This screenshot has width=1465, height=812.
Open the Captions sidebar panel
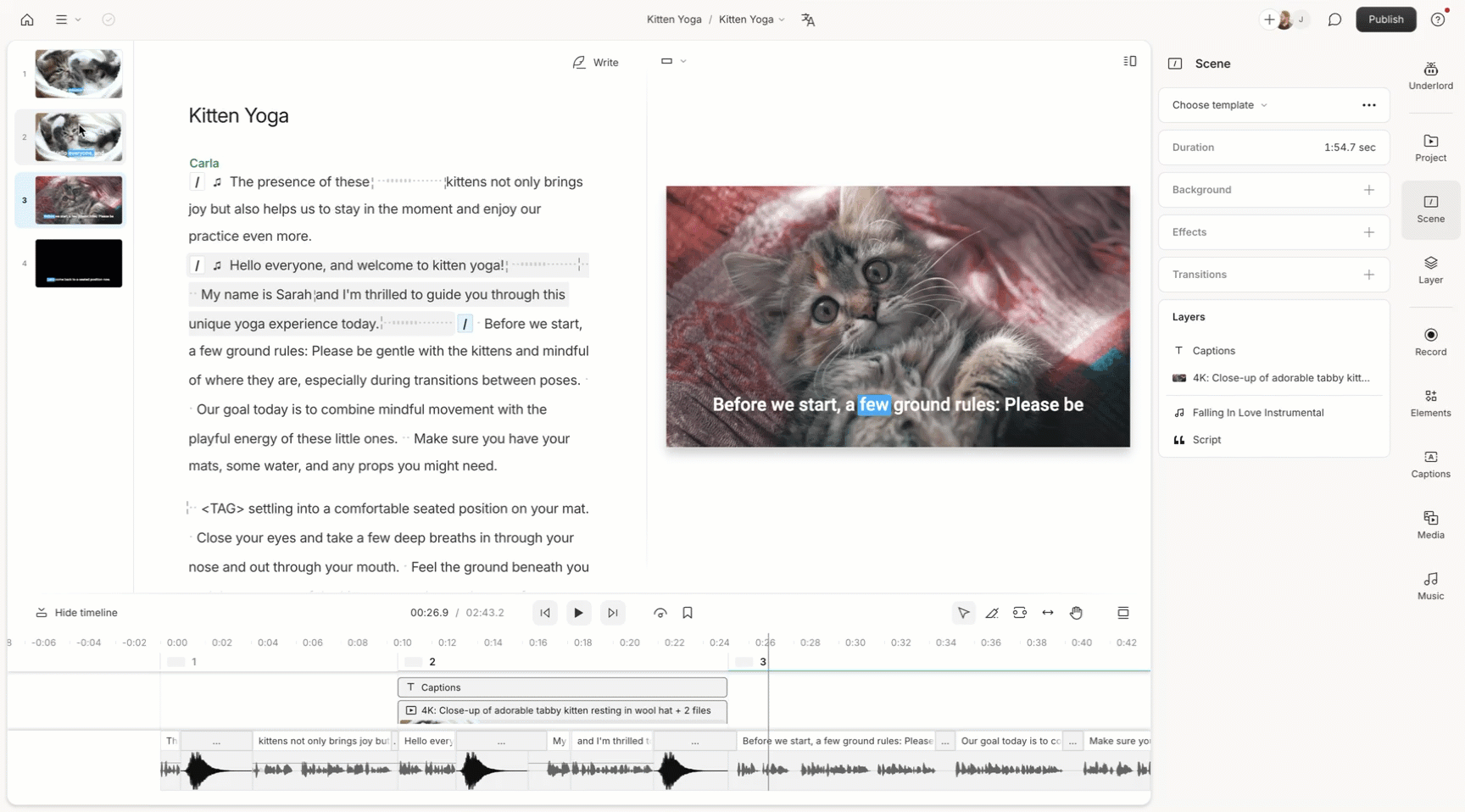coord(1430,464)
